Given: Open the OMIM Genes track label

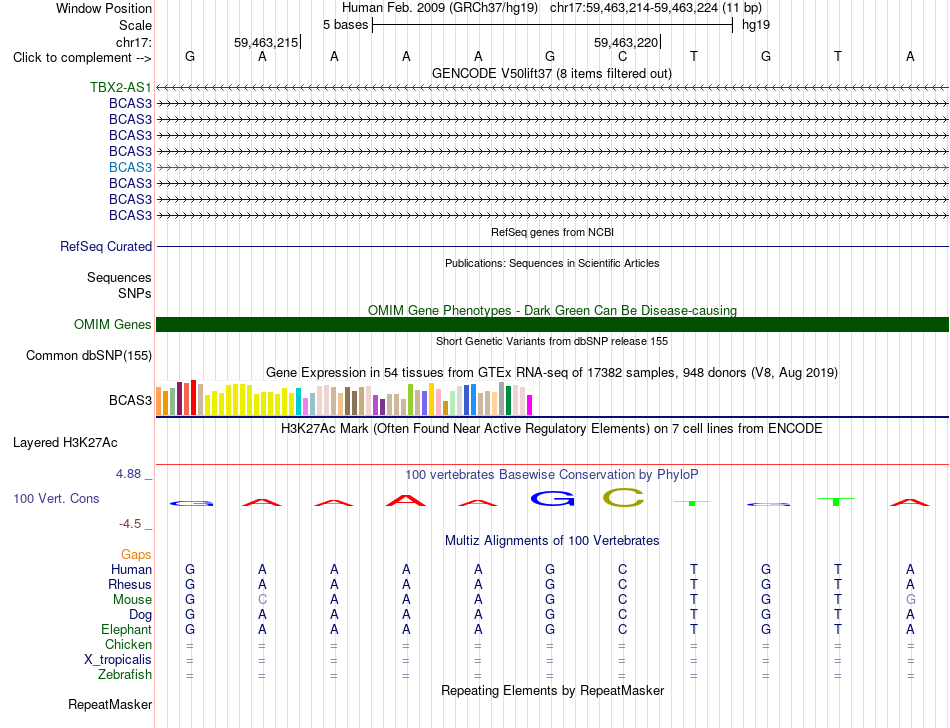Looking at the screenshot, I should (x=113, y=325).
